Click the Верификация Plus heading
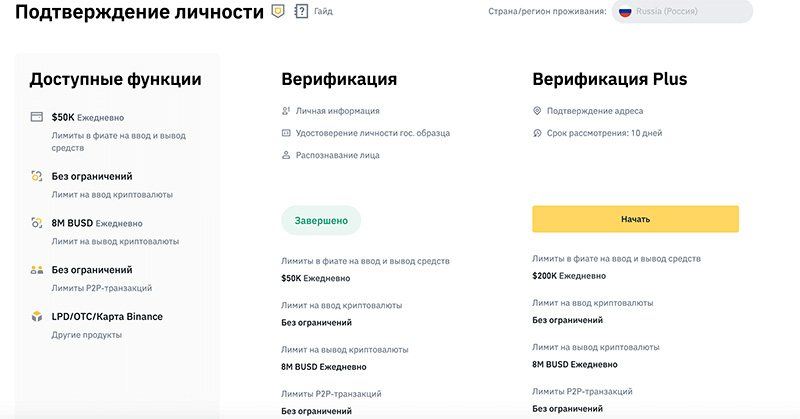This screenshot has width=800, height=419. coord(610,79)
